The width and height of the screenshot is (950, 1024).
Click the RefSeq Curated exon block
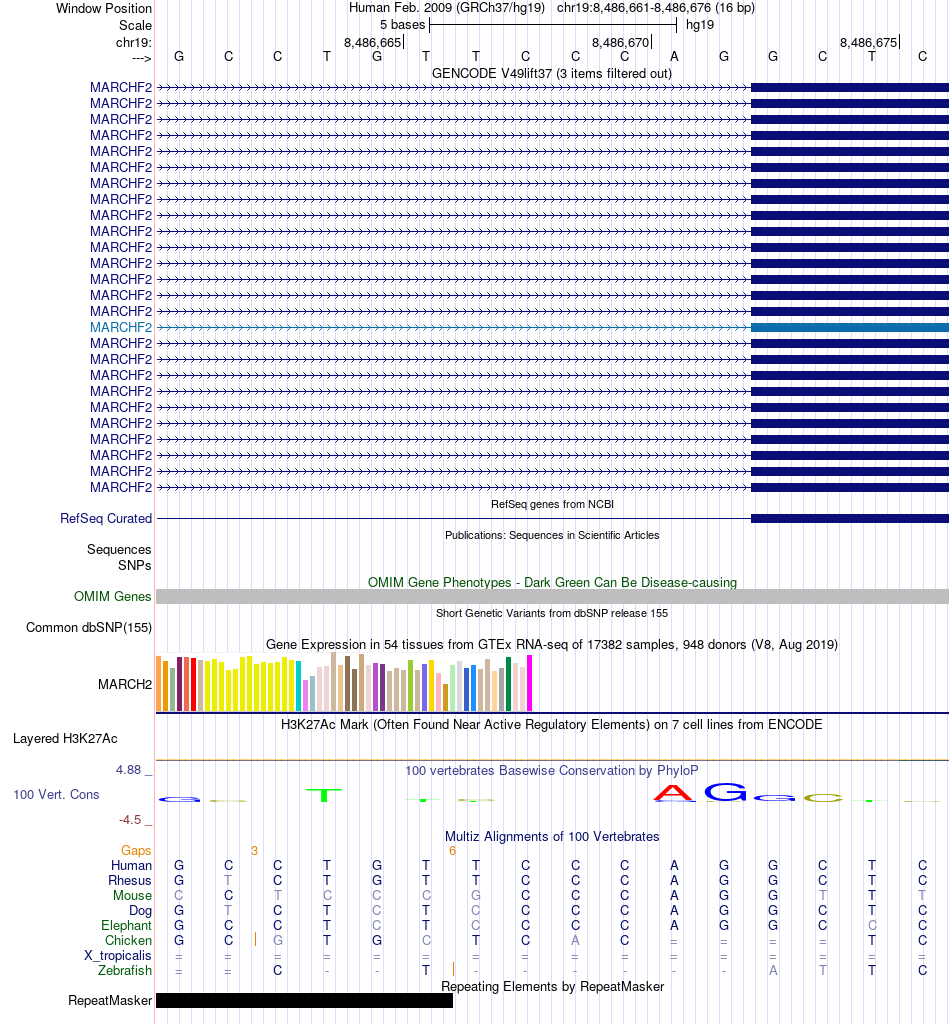click(850, 519)
